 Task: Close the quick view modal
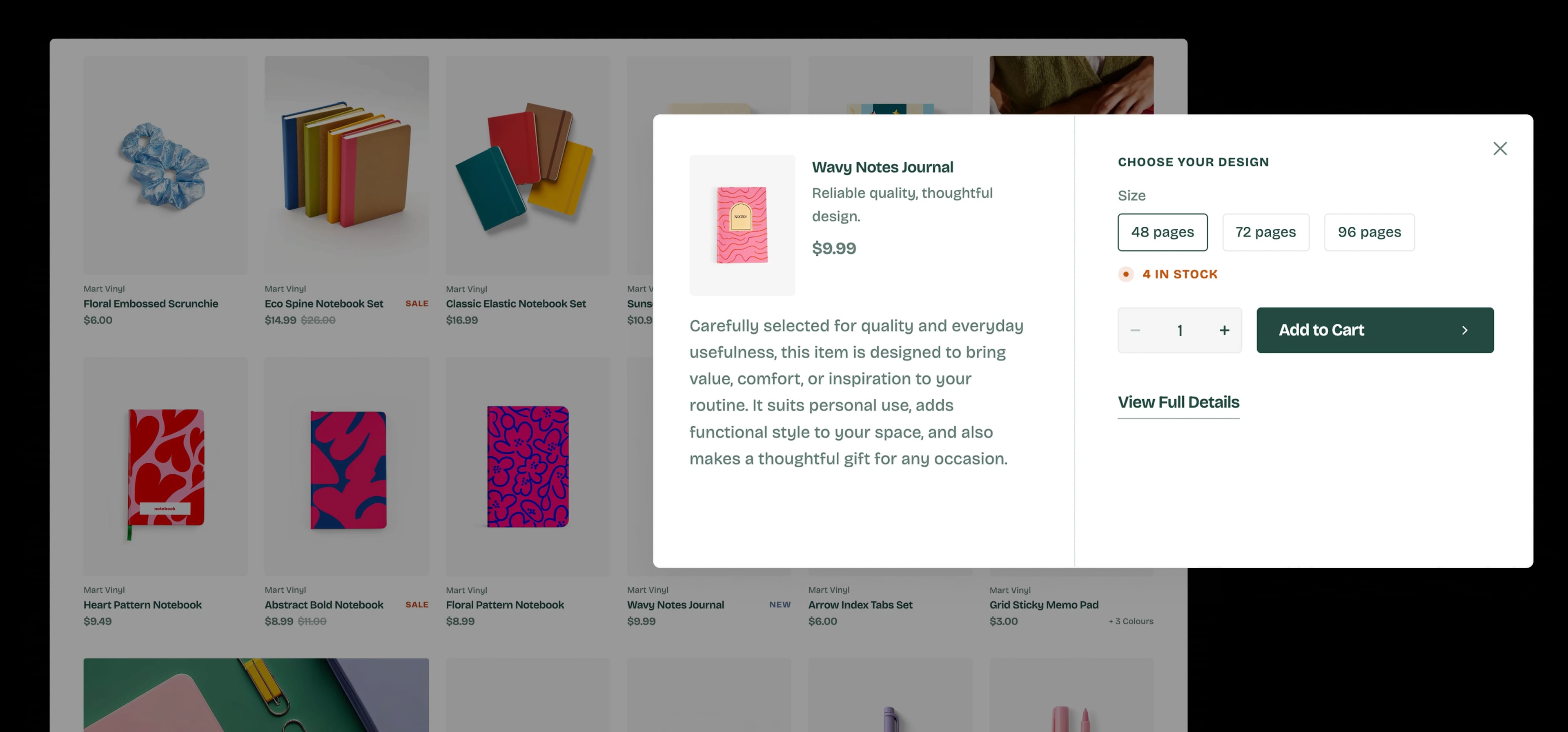click(1500, 149)
